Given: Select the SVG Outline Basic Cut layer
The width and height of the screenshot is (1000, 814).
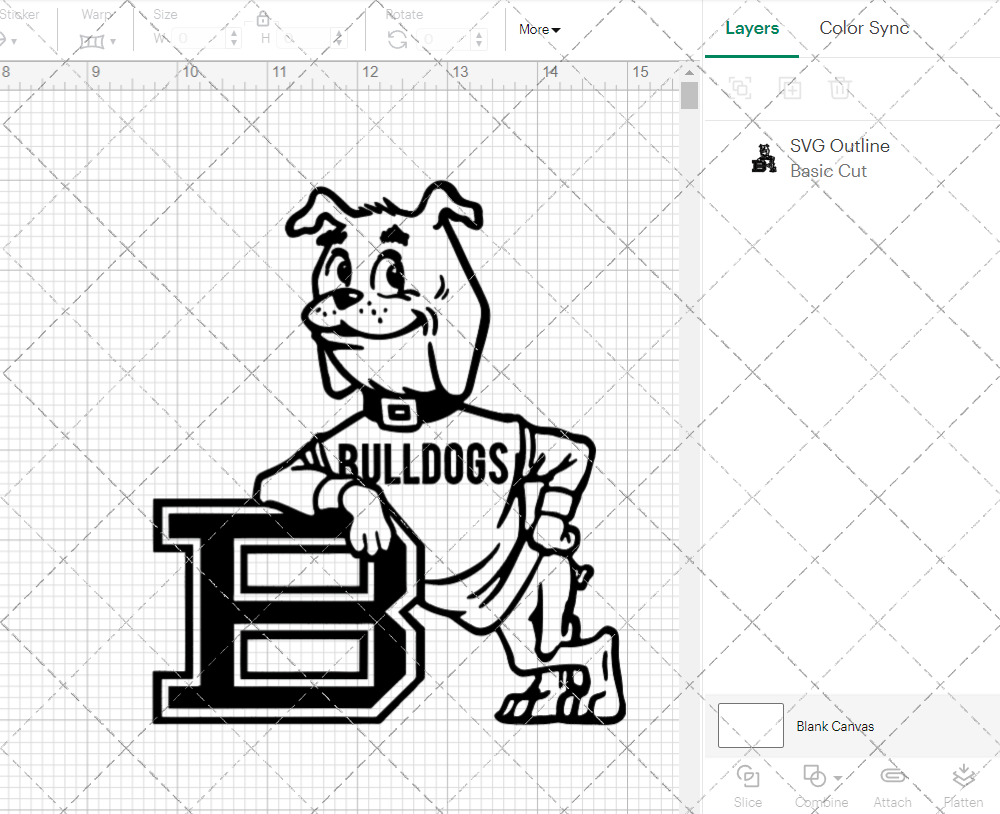Looking at the screenshot, I should pos(840,157).
